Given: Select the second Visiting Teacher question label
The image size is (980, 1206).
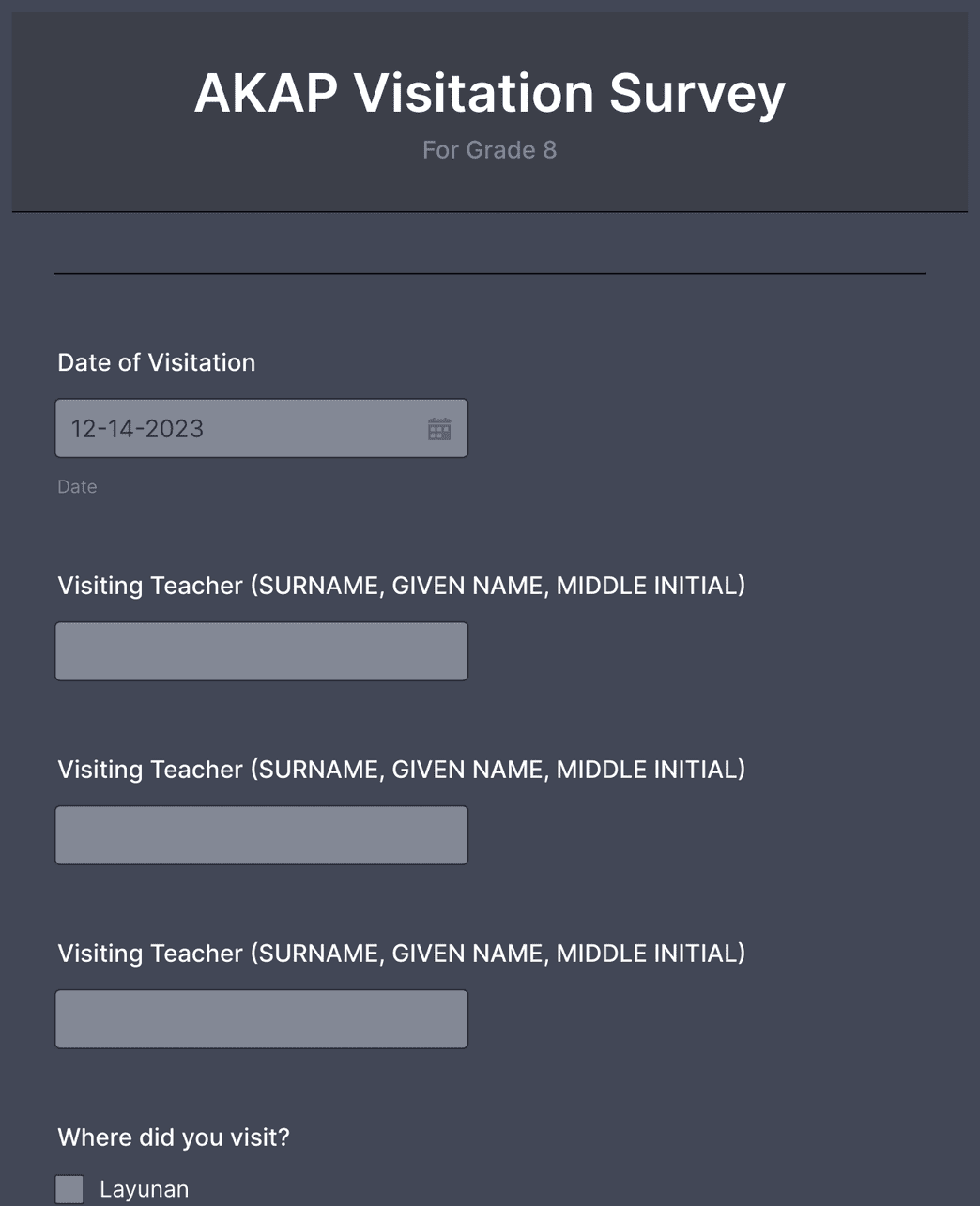Looking at the screenshot, I should click(x=402, y=769).
